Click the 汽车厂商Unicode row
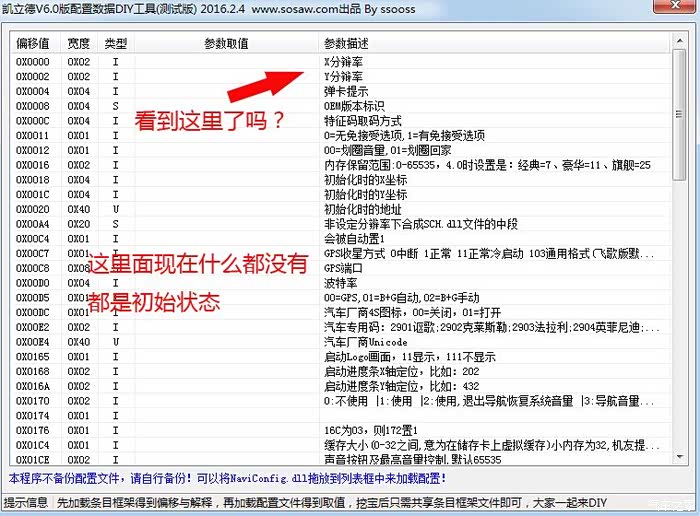Screen dimensions: 700x516 point(366,342)
